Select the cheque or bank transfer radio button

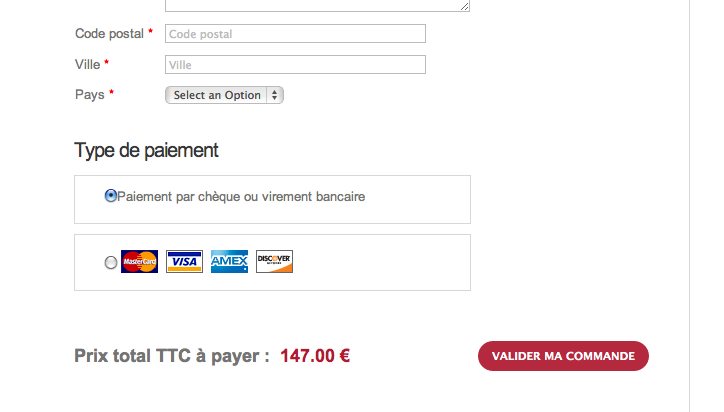click(x=111, y=196)
